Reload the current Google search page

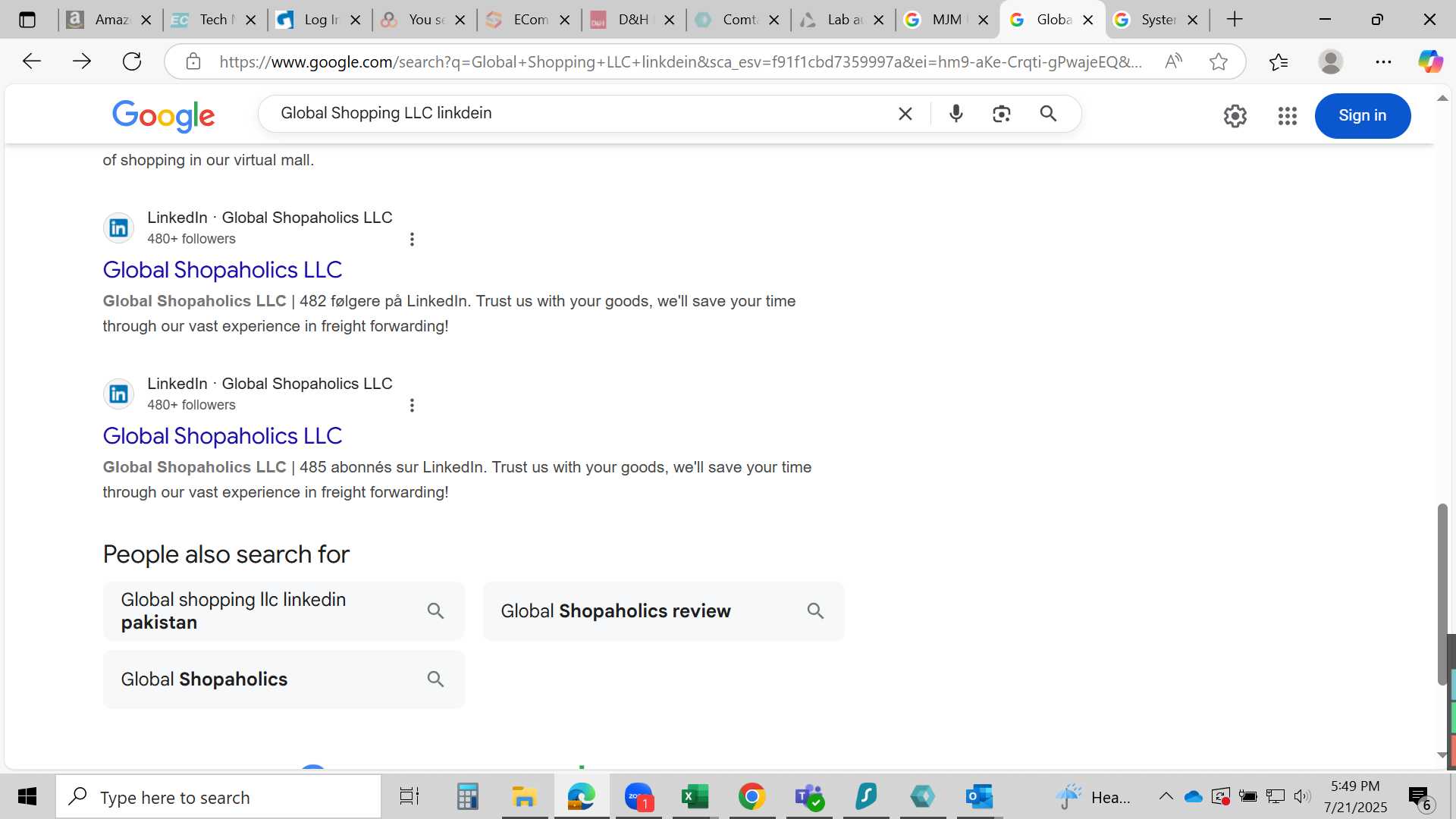[x=132, y=61]
